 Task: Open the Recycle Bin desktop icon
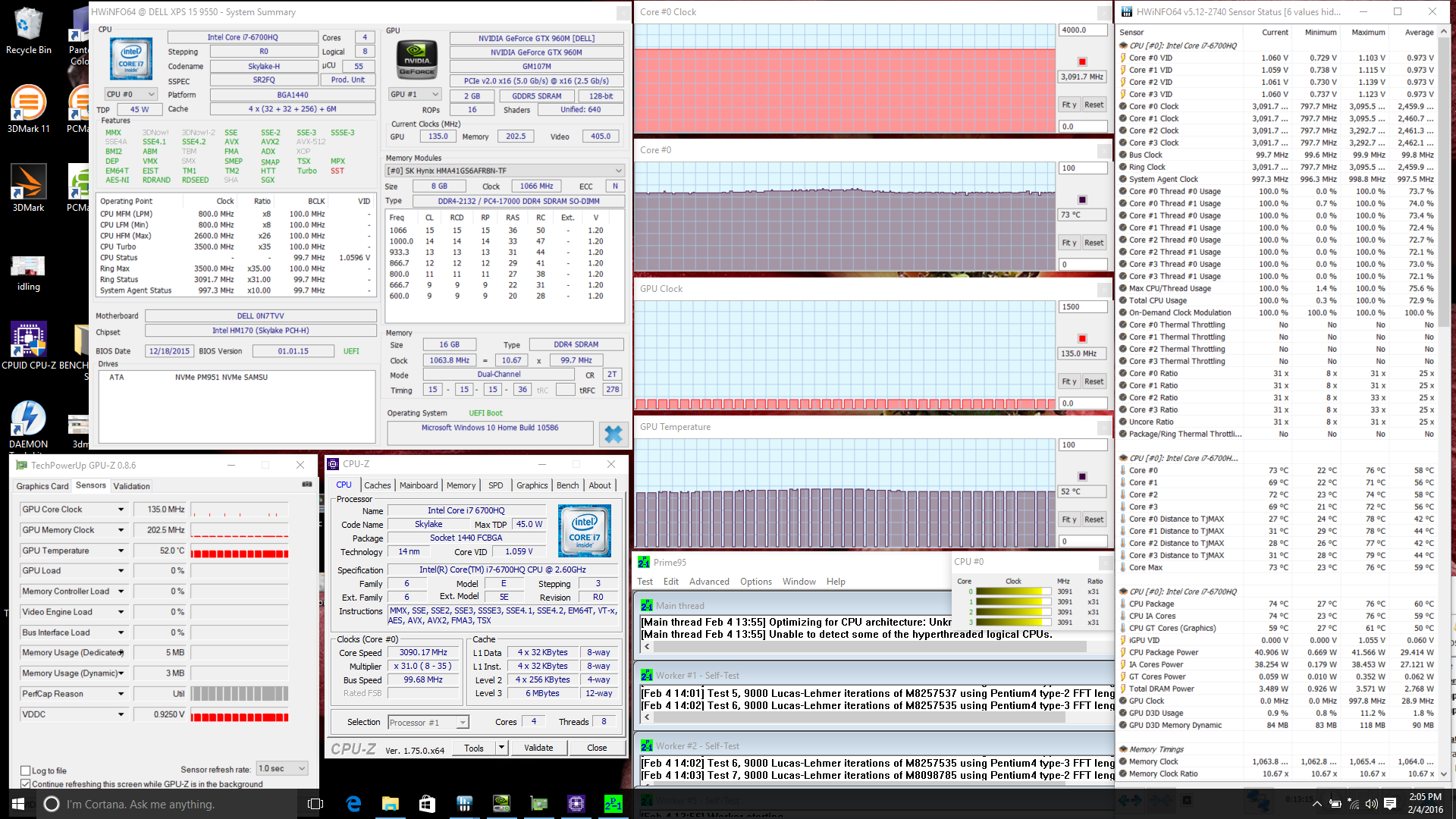(28, 30)
